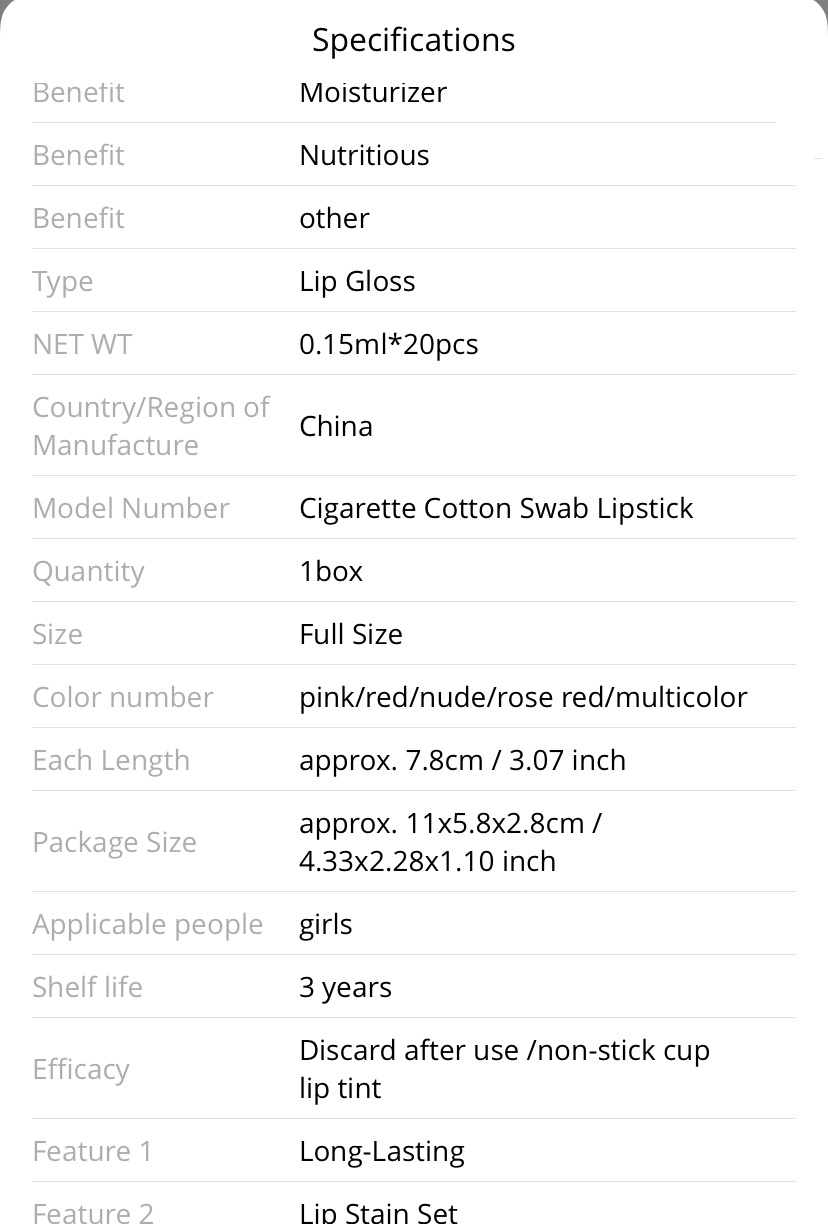
Task: Select the Feature 2 value Lip Stain Set
Action: pos(378,1212)
